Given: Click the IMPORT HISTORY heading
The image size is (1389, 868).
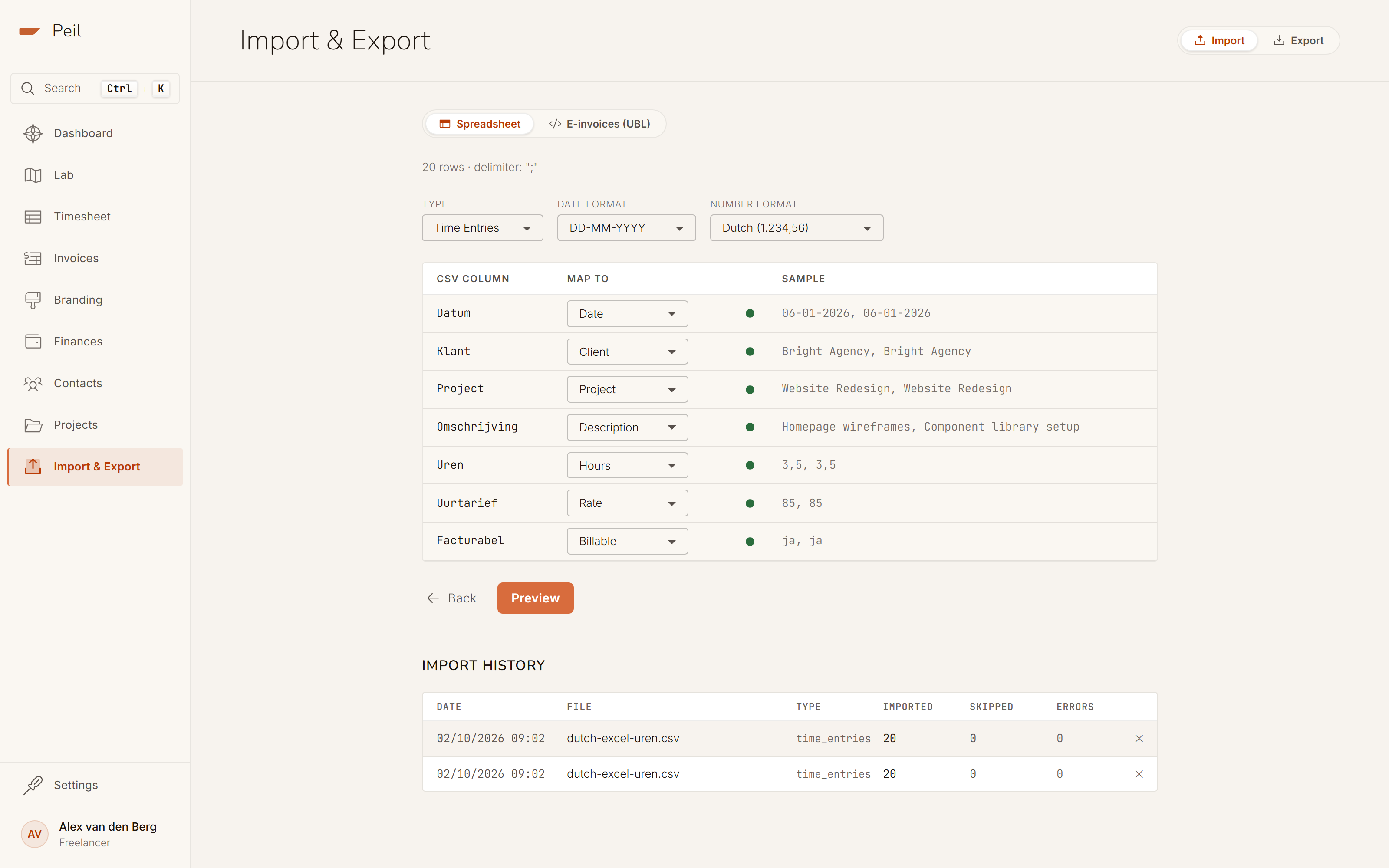Looking at the screenshot, I should point(483,665).
